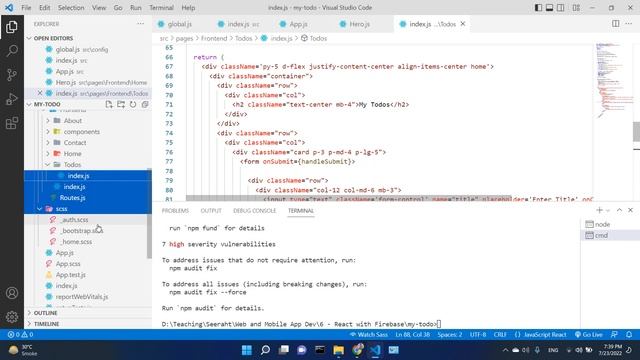The width and height of the screenshot is (640, 360).
Task: Select the cmd terminal instance
Action: tap(608, 235)
